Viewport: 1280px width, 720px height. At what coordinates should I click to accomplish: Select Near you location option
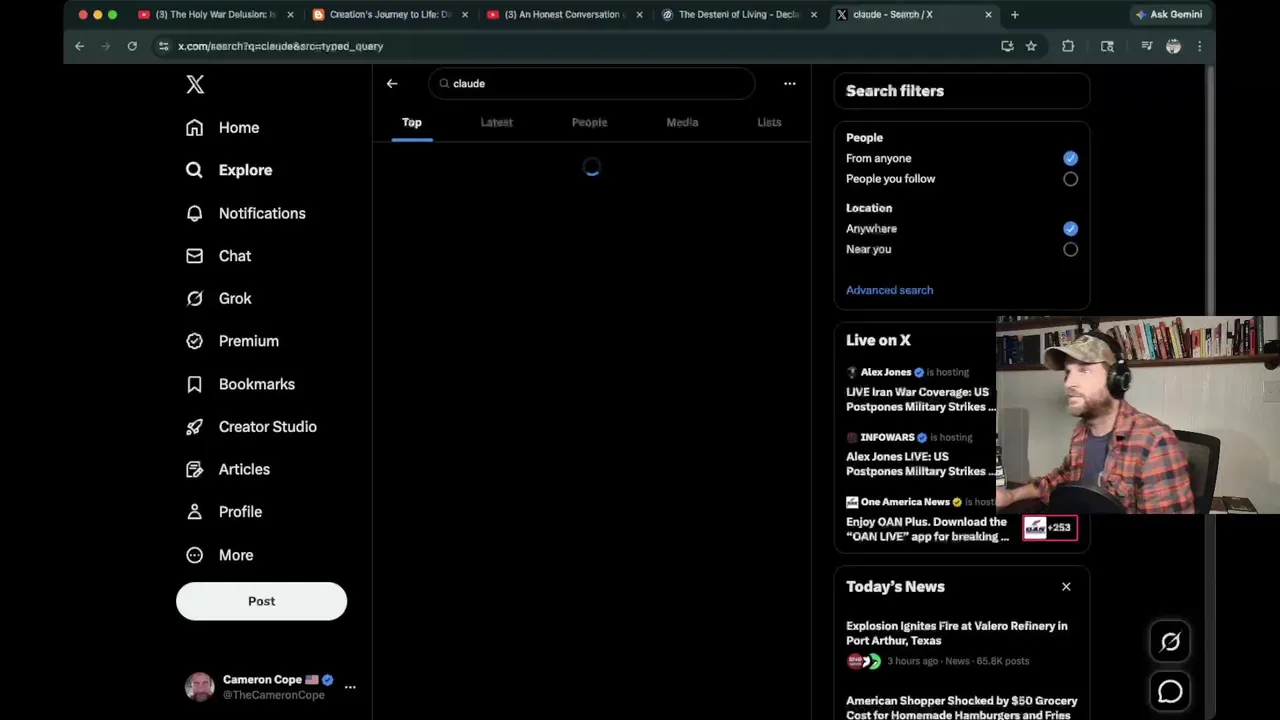(x=1070, y=249)
